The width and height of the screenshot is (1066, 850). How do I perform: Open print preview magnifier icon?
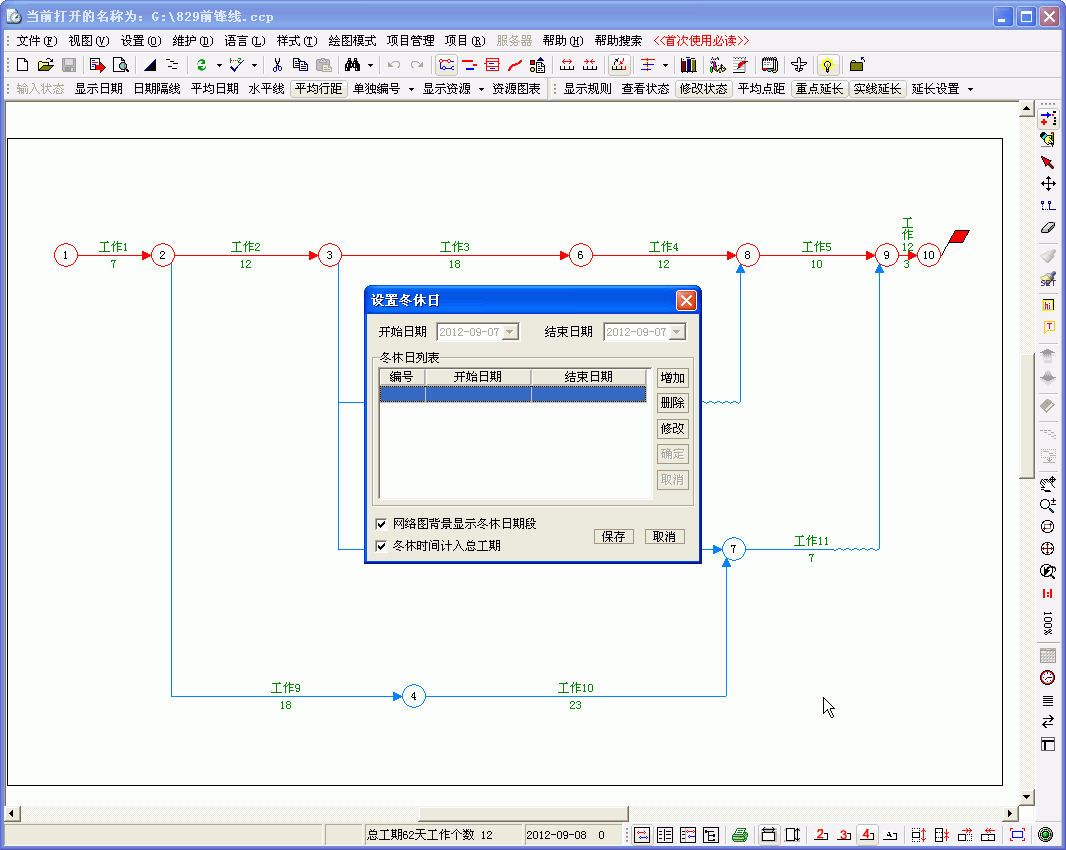(120, 65)
